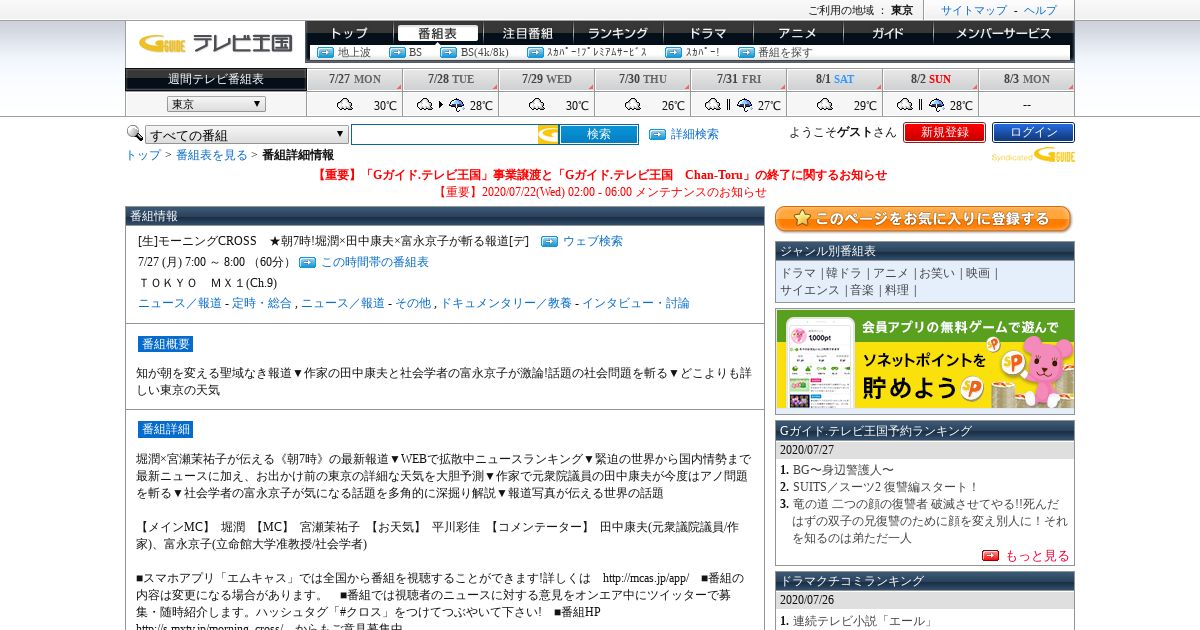Screen dimensions: 1200x630
Task: Click the トップ breadcrumb link
Action: pyautogui.click(x=142, y=155)
